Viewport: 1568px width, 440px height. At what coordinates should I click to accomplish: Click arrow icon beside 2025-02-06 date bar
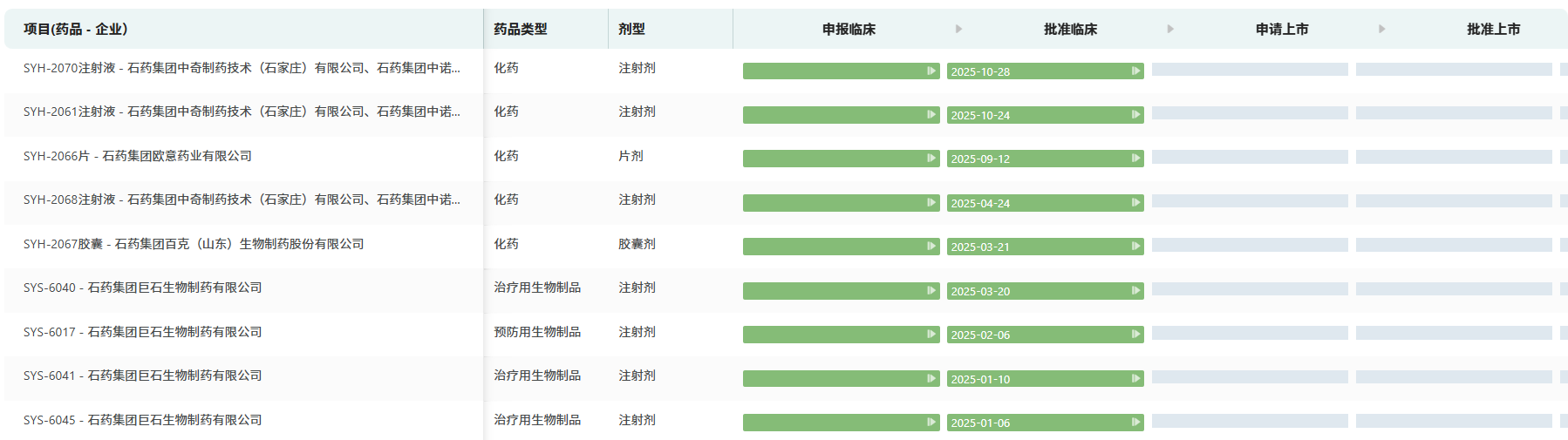point(1135,335)
